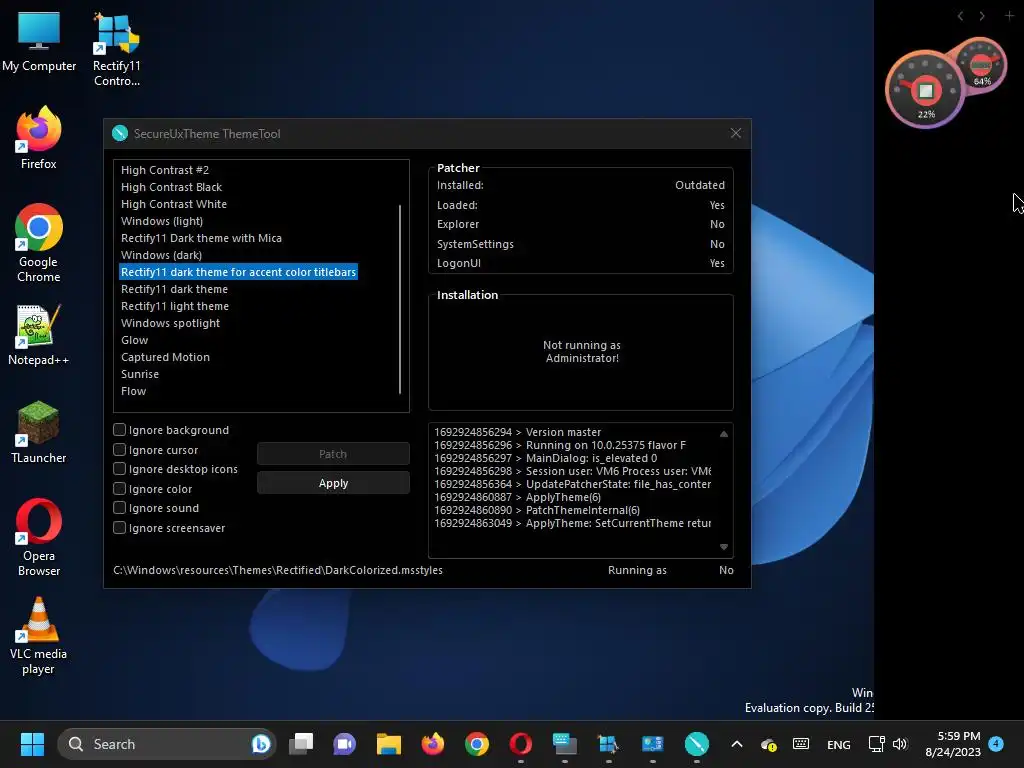Open Firefox from the taskbar
Screen dimensions: 1024x768
[x=432, y=744]
